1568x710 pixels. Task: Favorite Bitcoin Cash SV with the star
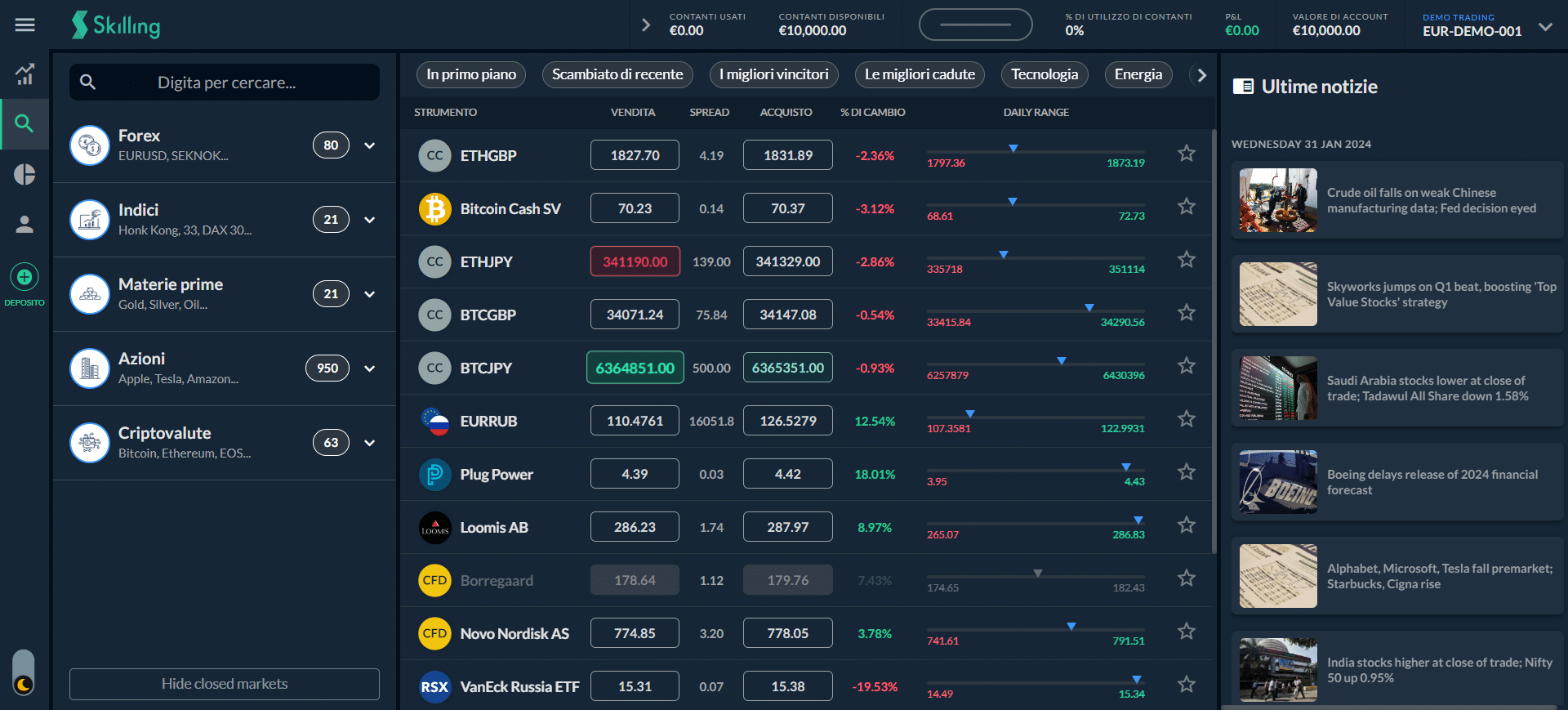point(1187,206)
